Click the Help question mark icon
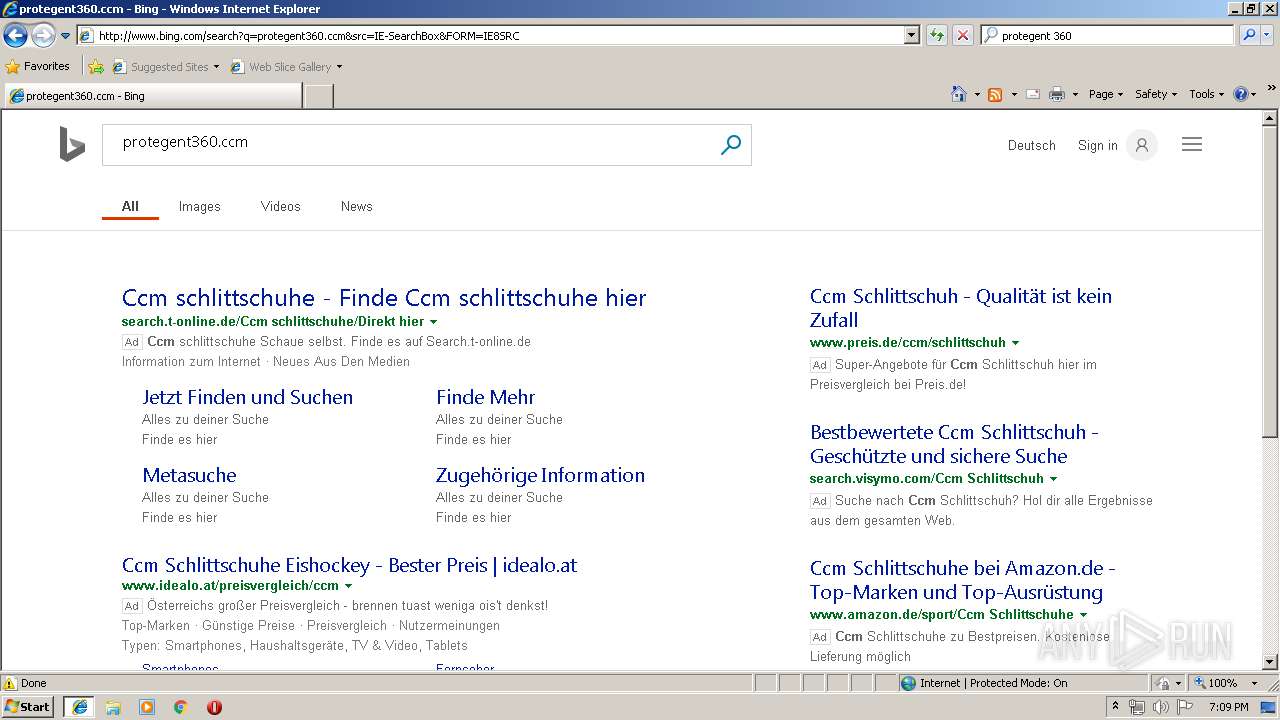Screen dimensions: 1280x720 point(1241,94)
